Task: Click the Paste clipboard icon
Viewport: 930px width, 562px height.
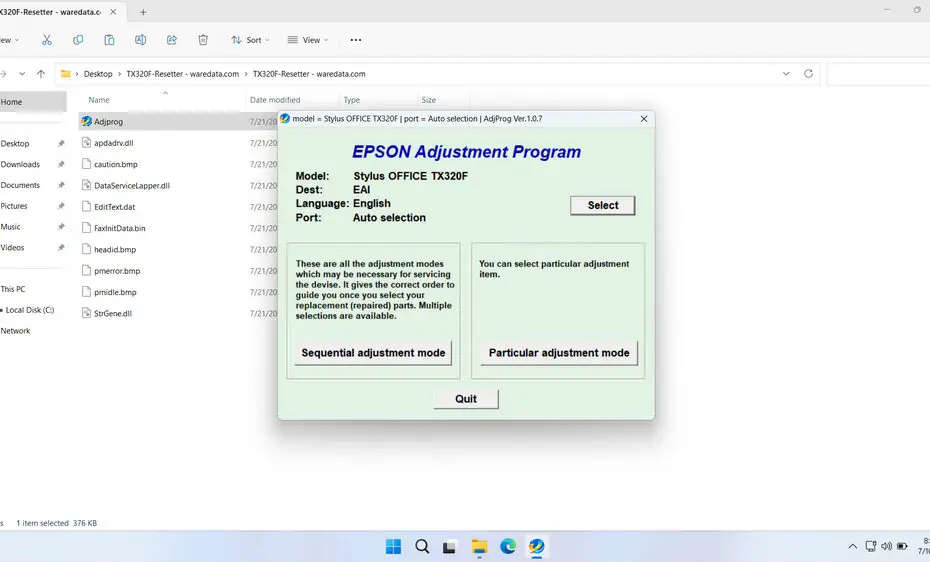Action: click(109, 40)
